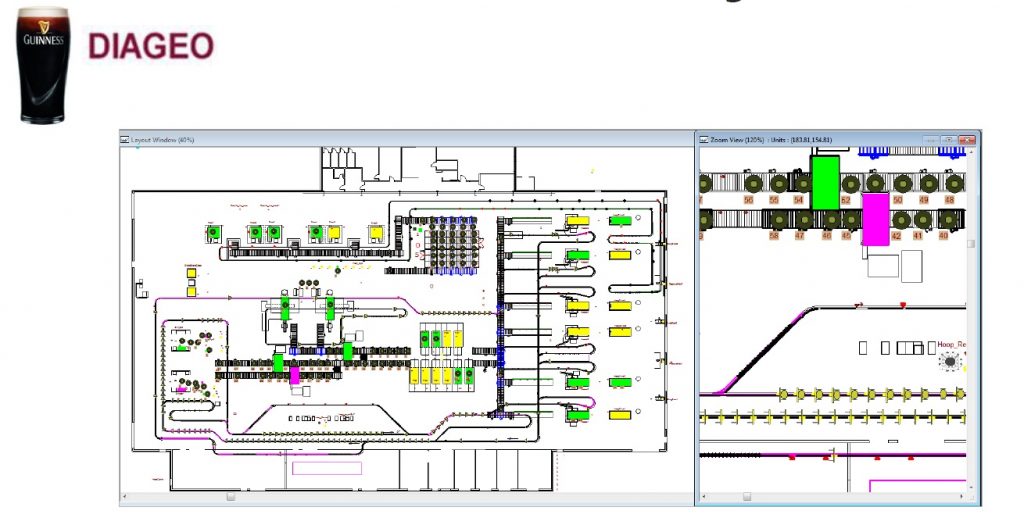This screenshot has height=525, width=1024.
Task: Click the DIAGEO brand logo text
Action: click(x=151, y=47)
